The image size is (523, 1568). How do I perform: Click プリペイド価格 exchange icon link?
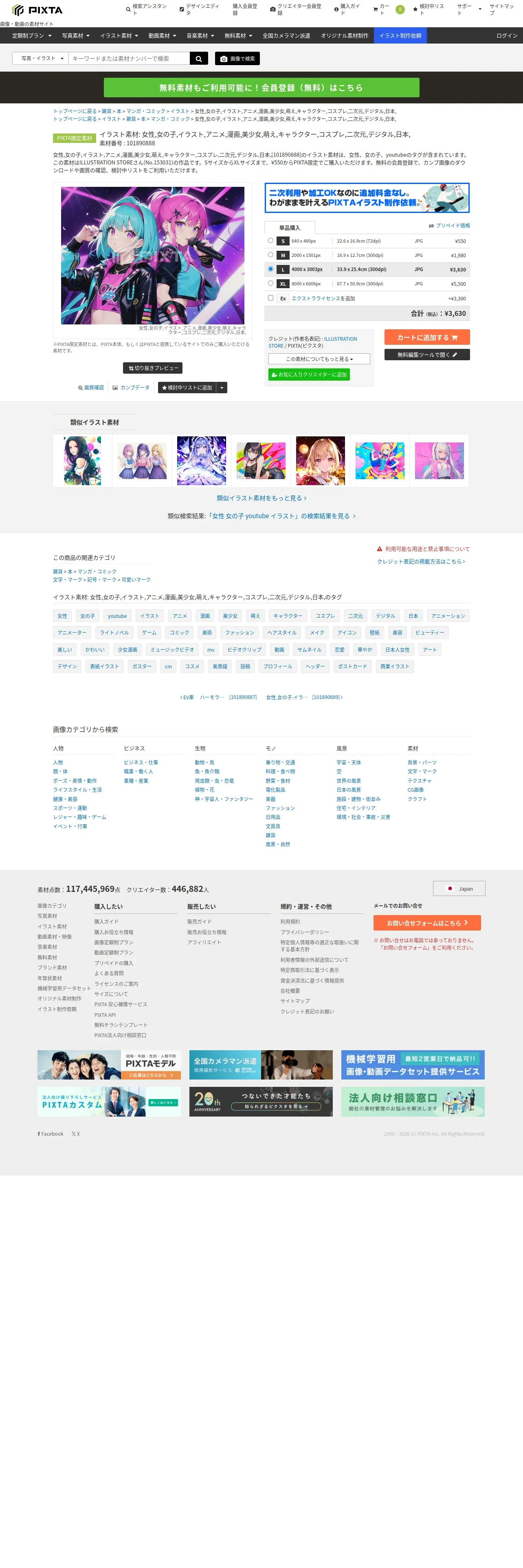click(x=449, y=226)
